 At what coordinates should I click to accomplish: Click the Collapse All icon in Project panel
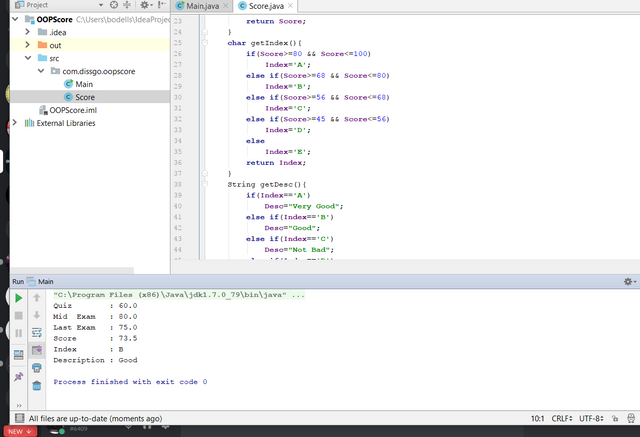point(127,5)
